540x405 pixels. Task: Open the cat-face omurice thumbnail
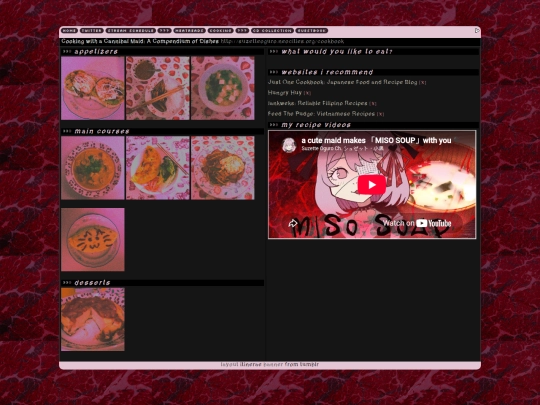tap(93, 239)
